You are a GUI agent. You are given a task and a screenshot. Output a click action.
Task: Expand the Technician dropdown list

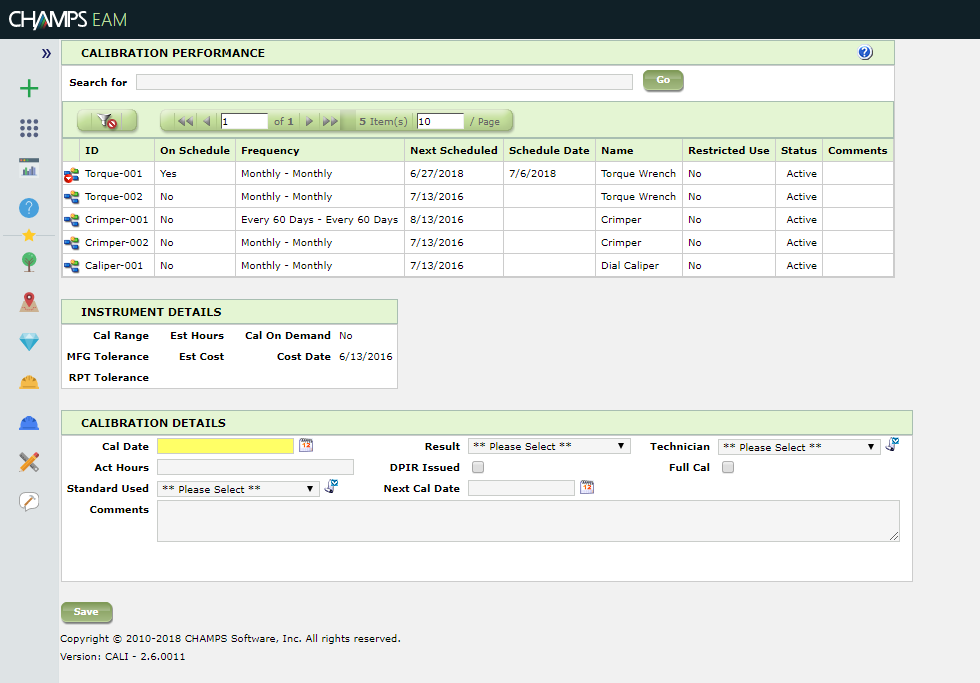799,447
